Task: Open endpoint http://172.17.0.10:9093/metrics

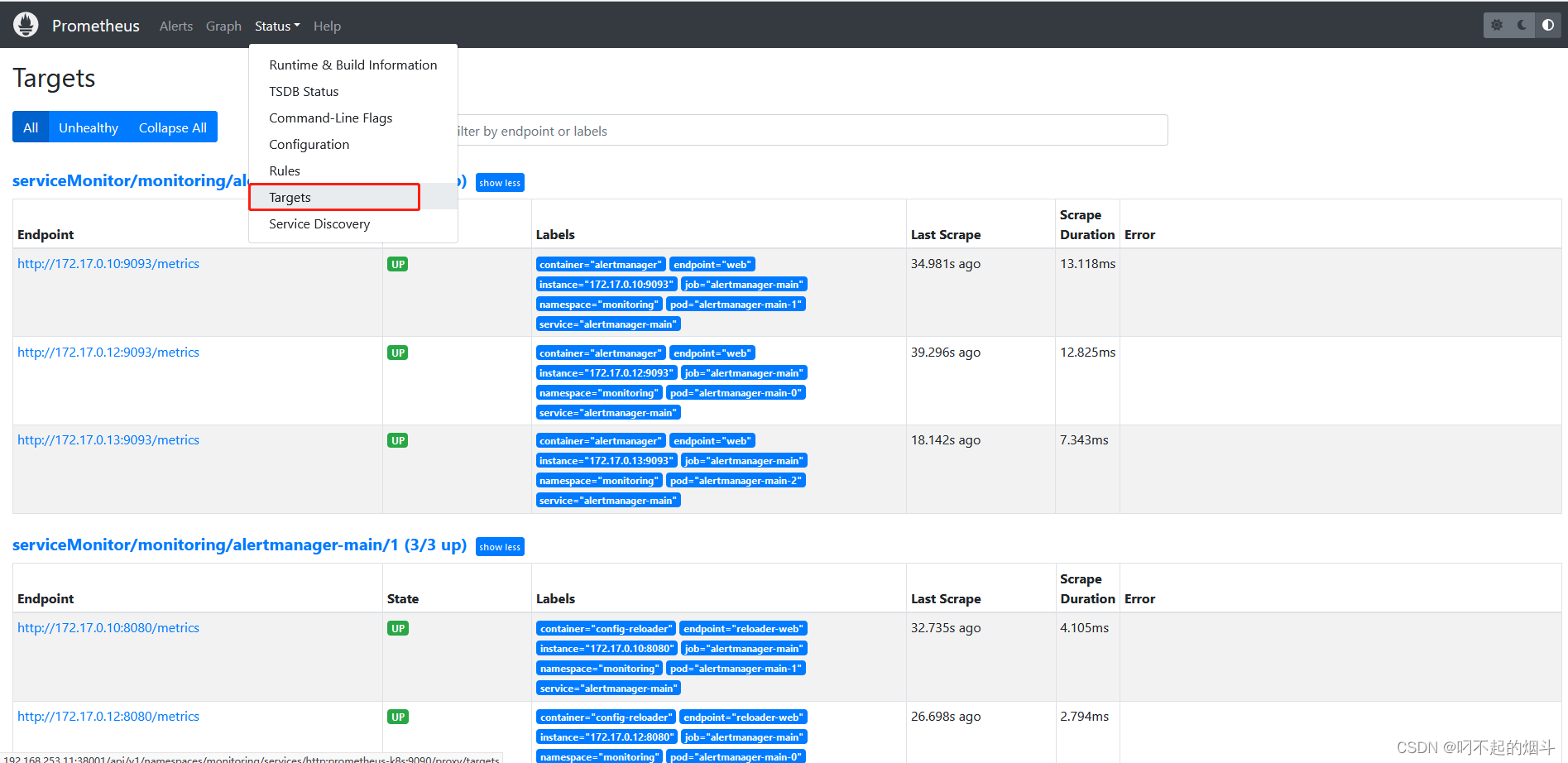Action: [x=108, y=263]
